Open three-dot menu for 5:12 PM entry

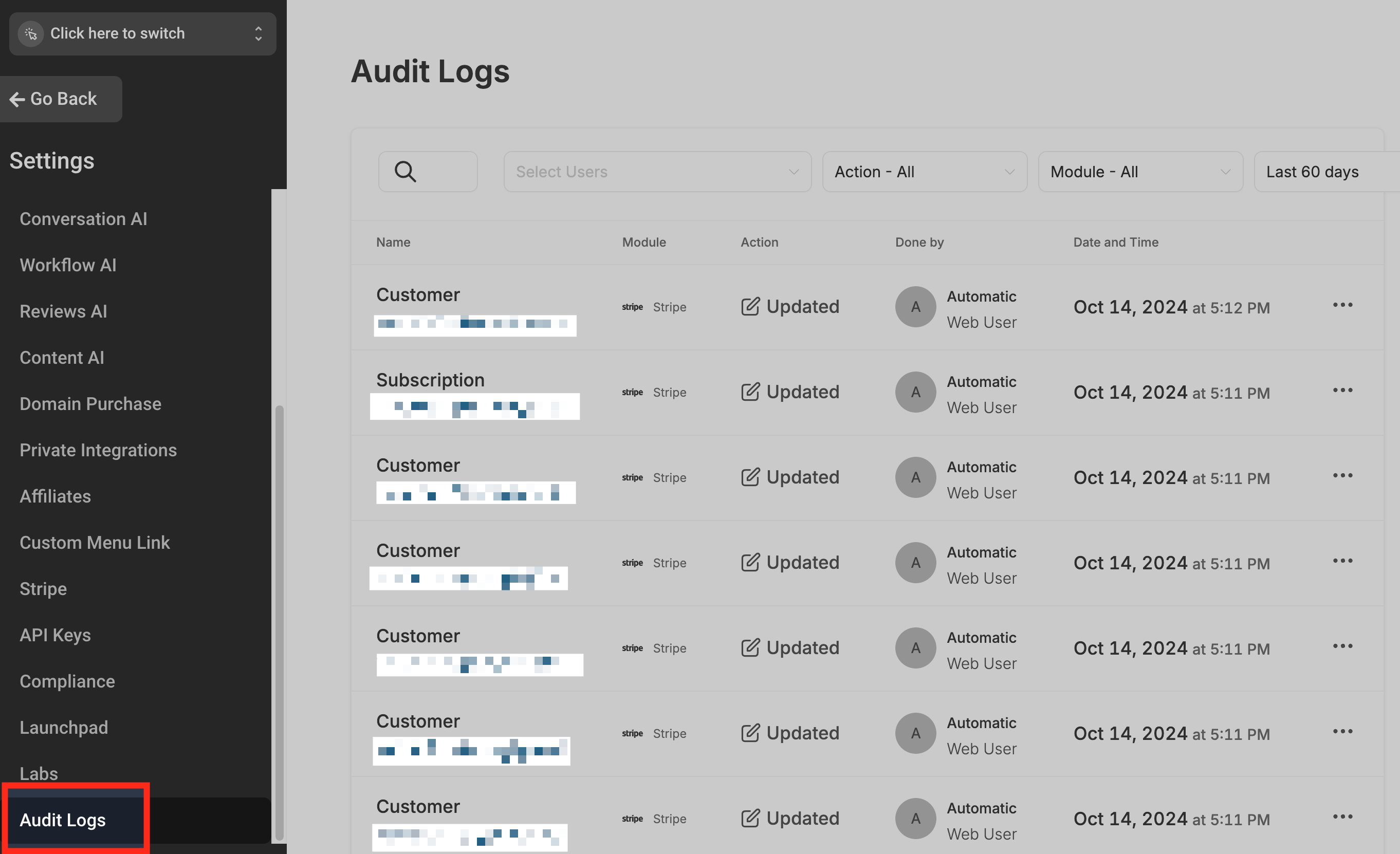pyautogui.click(x=1342, y=305)
